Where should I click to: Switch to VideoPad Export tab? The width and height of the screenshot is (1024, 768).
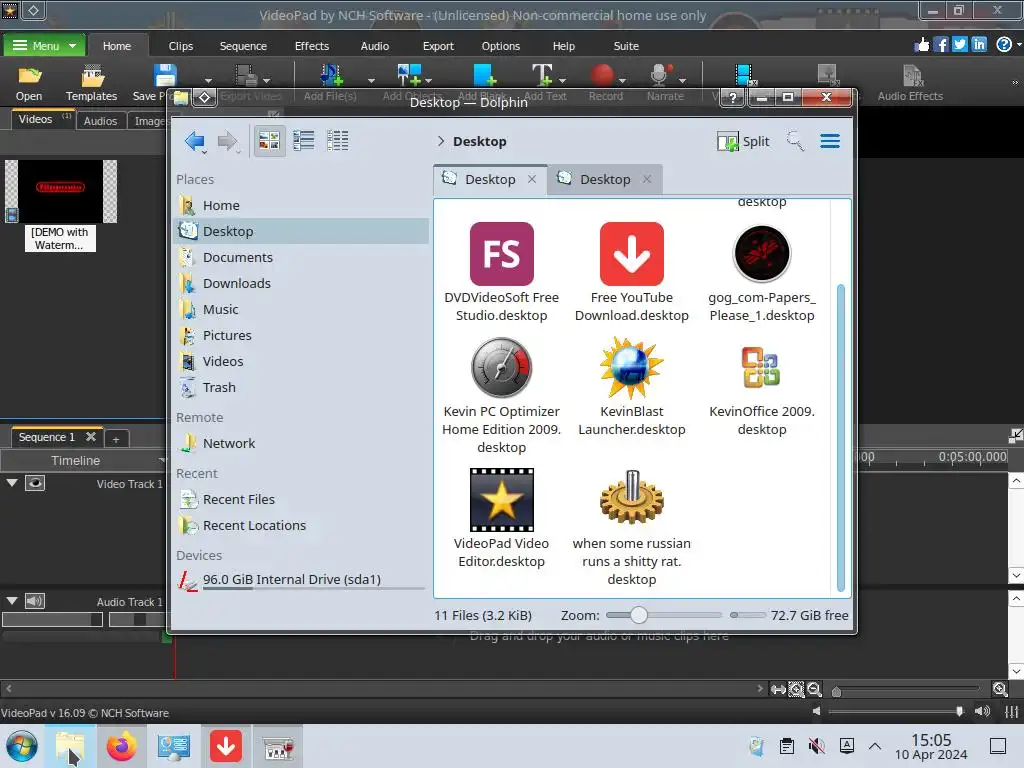tap(438, 46)
